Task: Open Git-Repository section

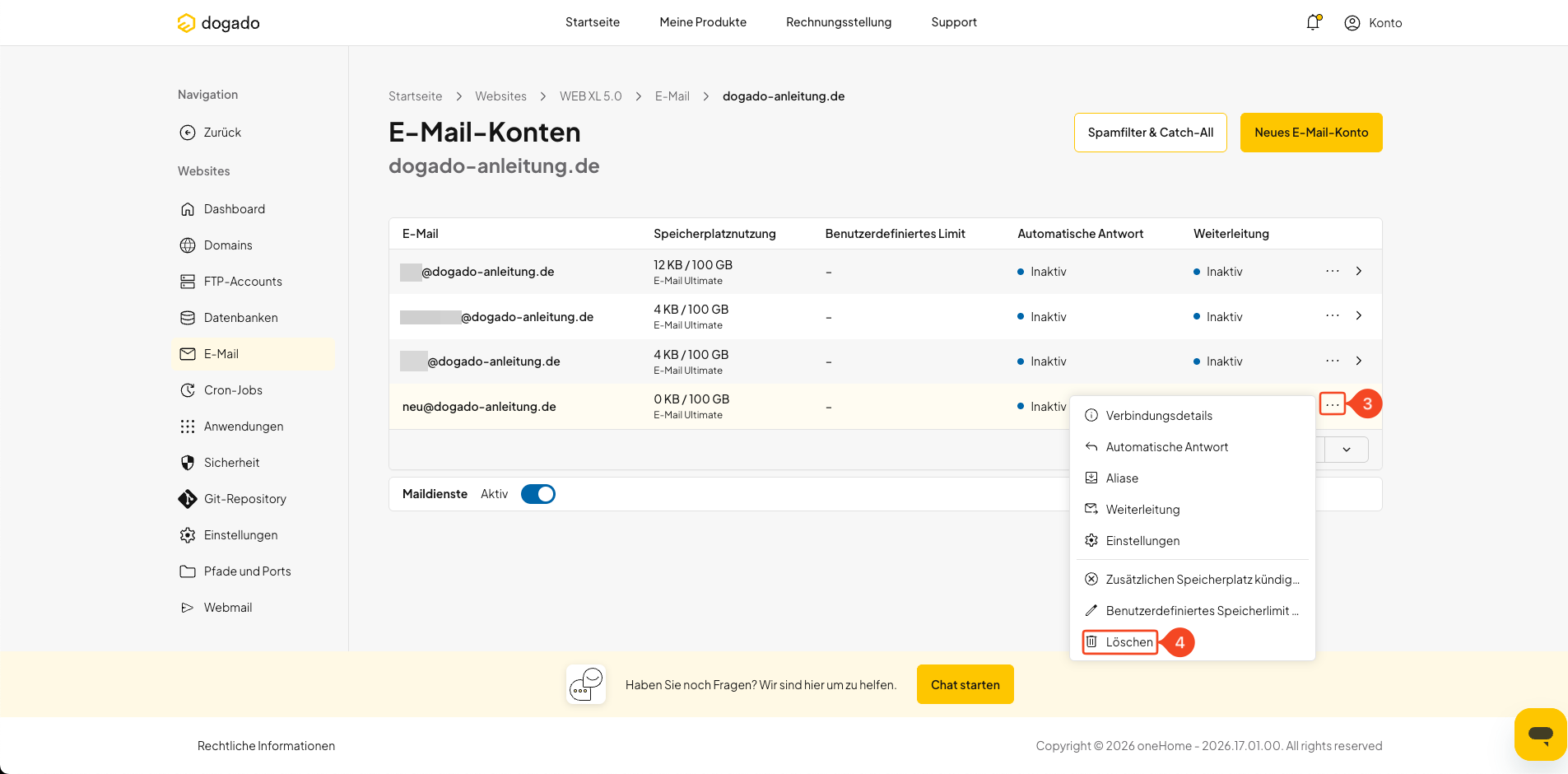Action: point(254,499)
